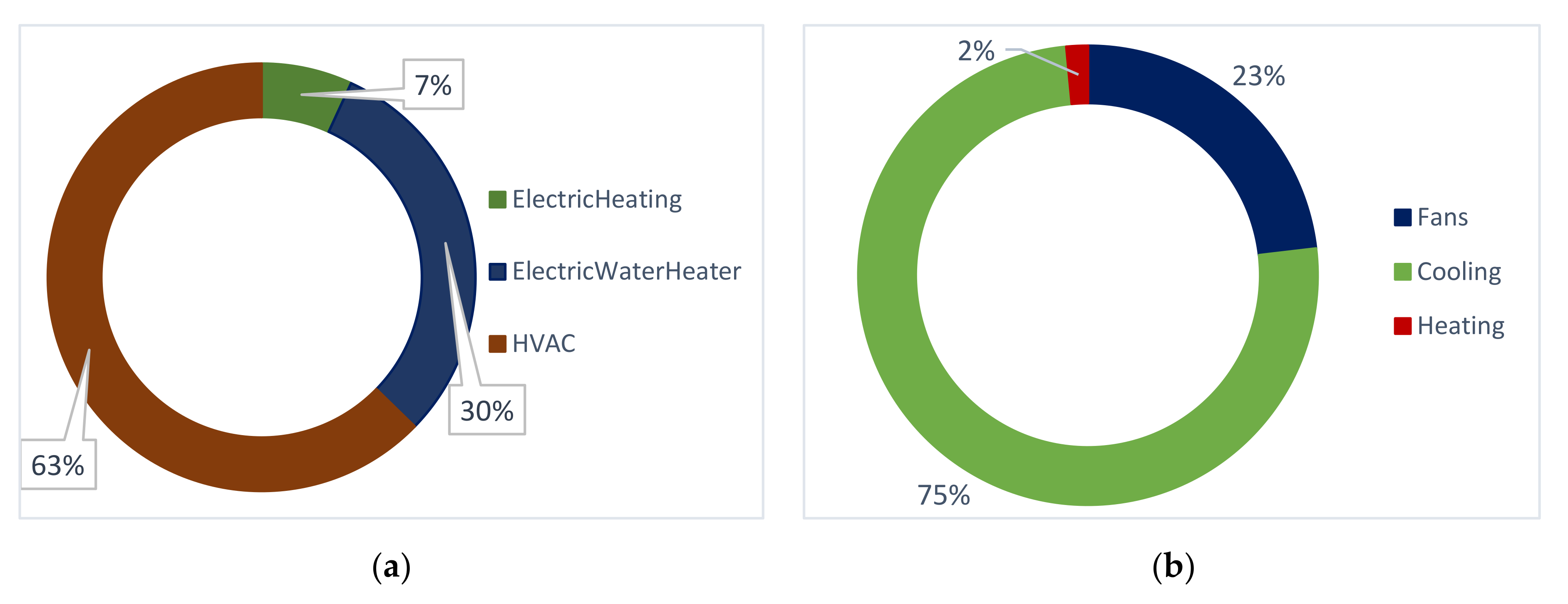Select the 30% data label callout
Image resolution: width=1568 pixels, height=604 pixels.
pos(487,410)
